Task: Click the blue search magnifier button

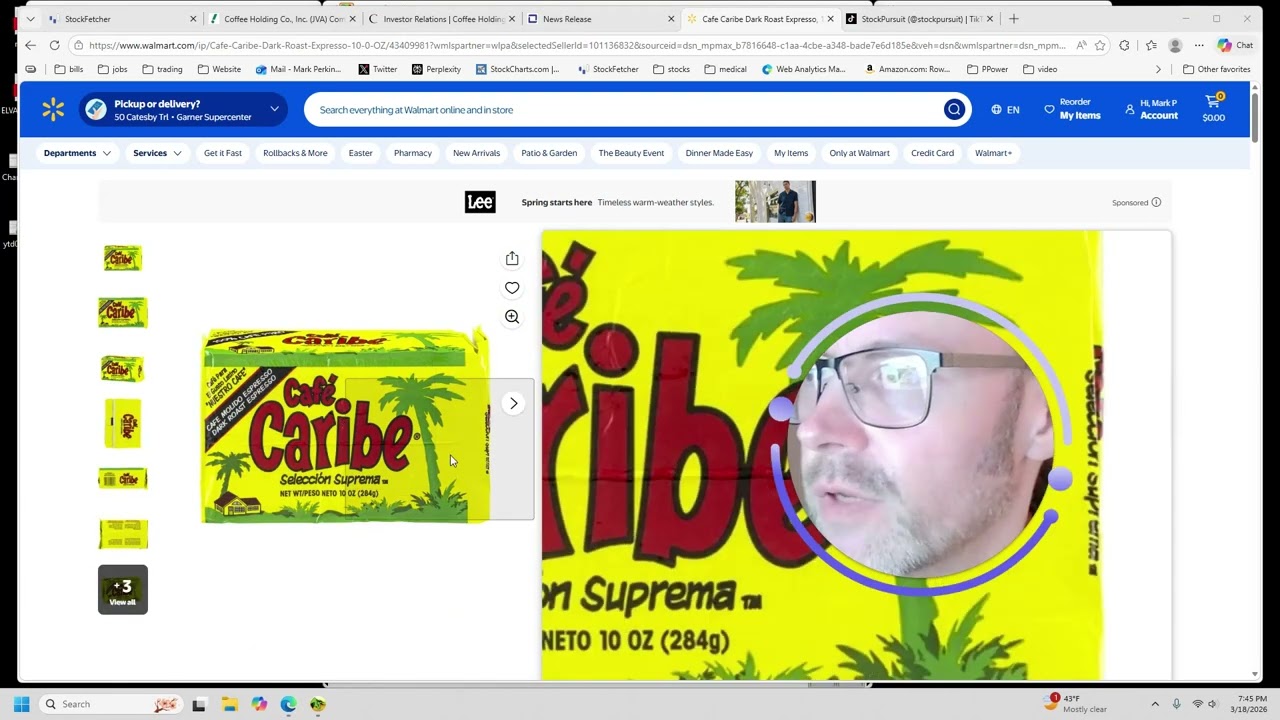Action: (954, 110)
